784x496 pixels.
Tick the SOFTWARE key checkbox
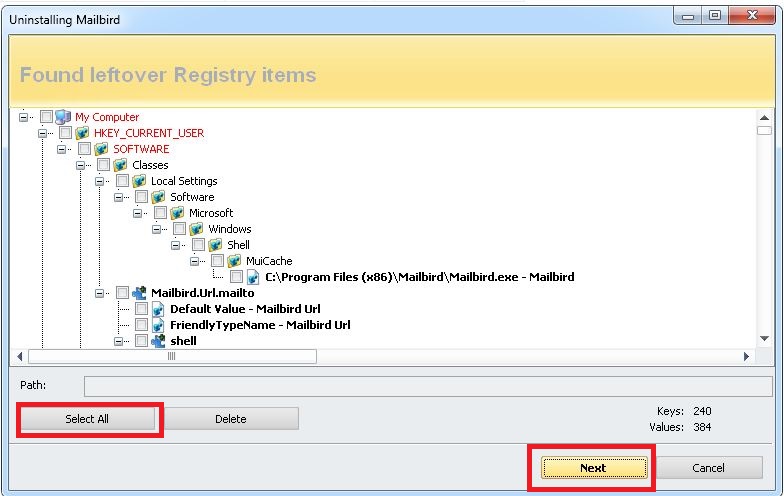tap(84, 148)
